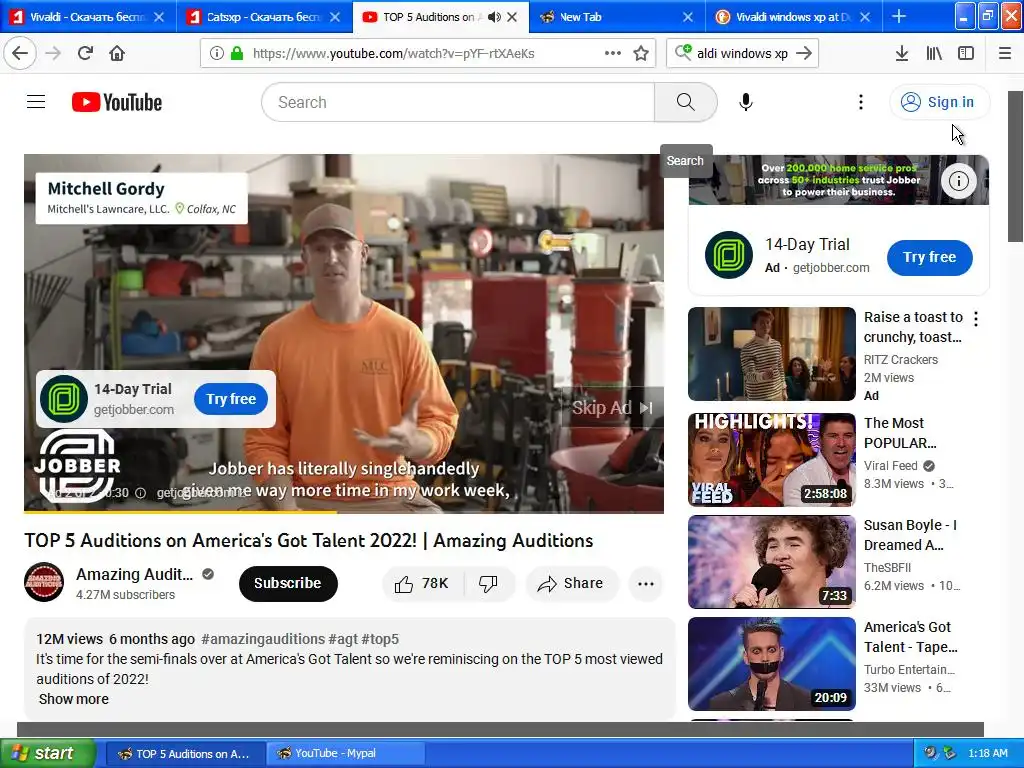
Task: Open the browser home page
Action: [x=117, y=54]
